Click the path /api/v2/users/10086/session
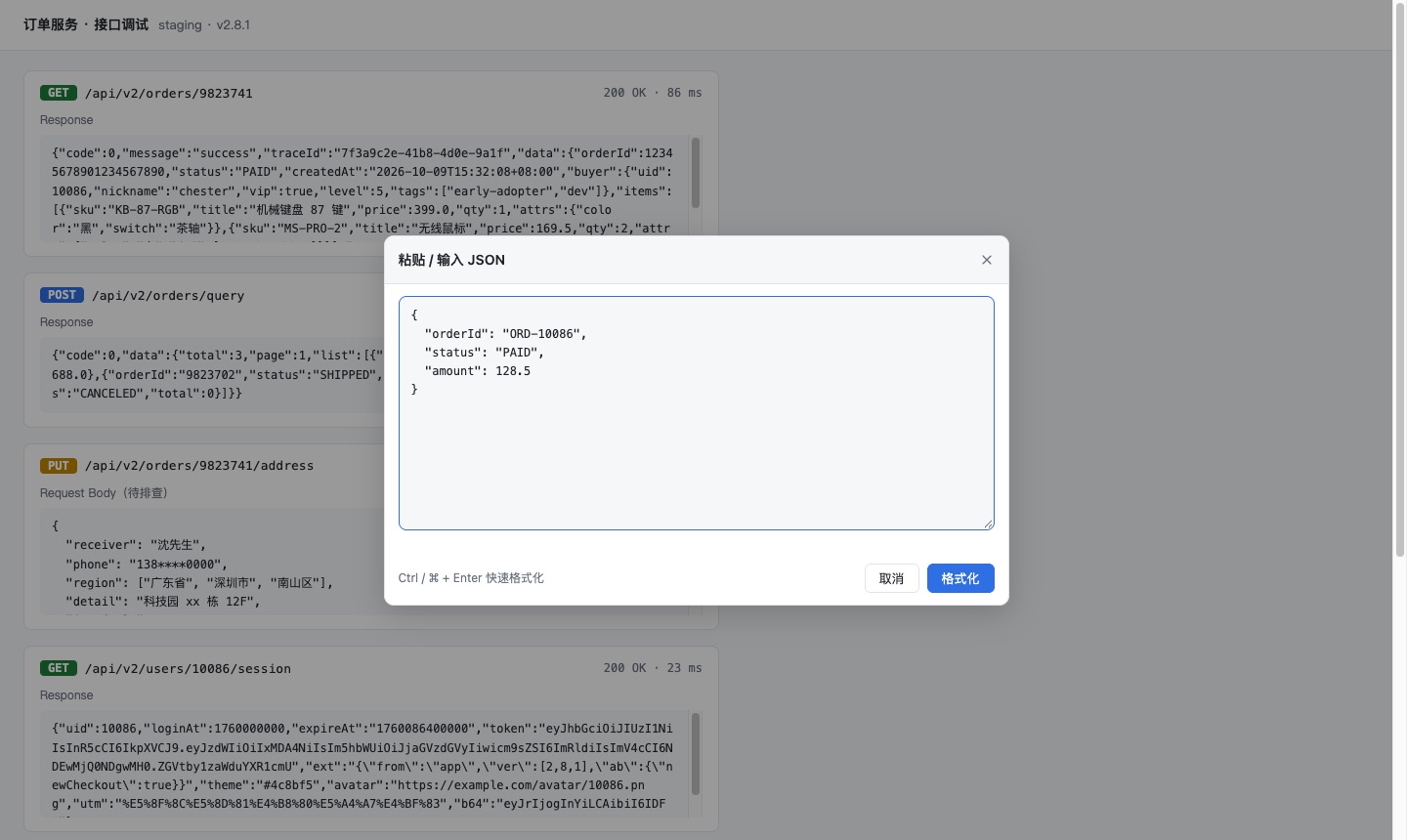The height and width of the screenshot is (840, 1407). coord(188,669)
